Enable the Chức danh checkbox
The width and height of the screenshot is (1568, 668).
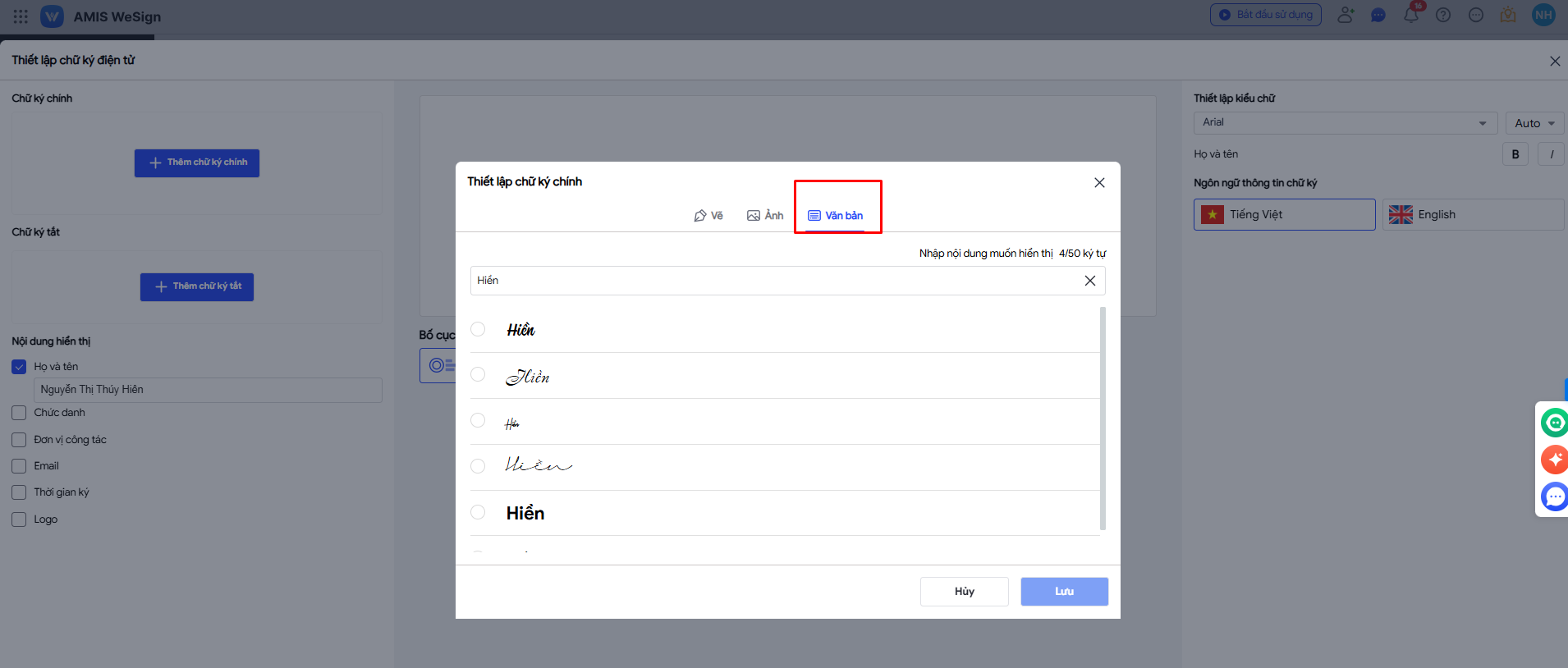click(x=19, y=413)
